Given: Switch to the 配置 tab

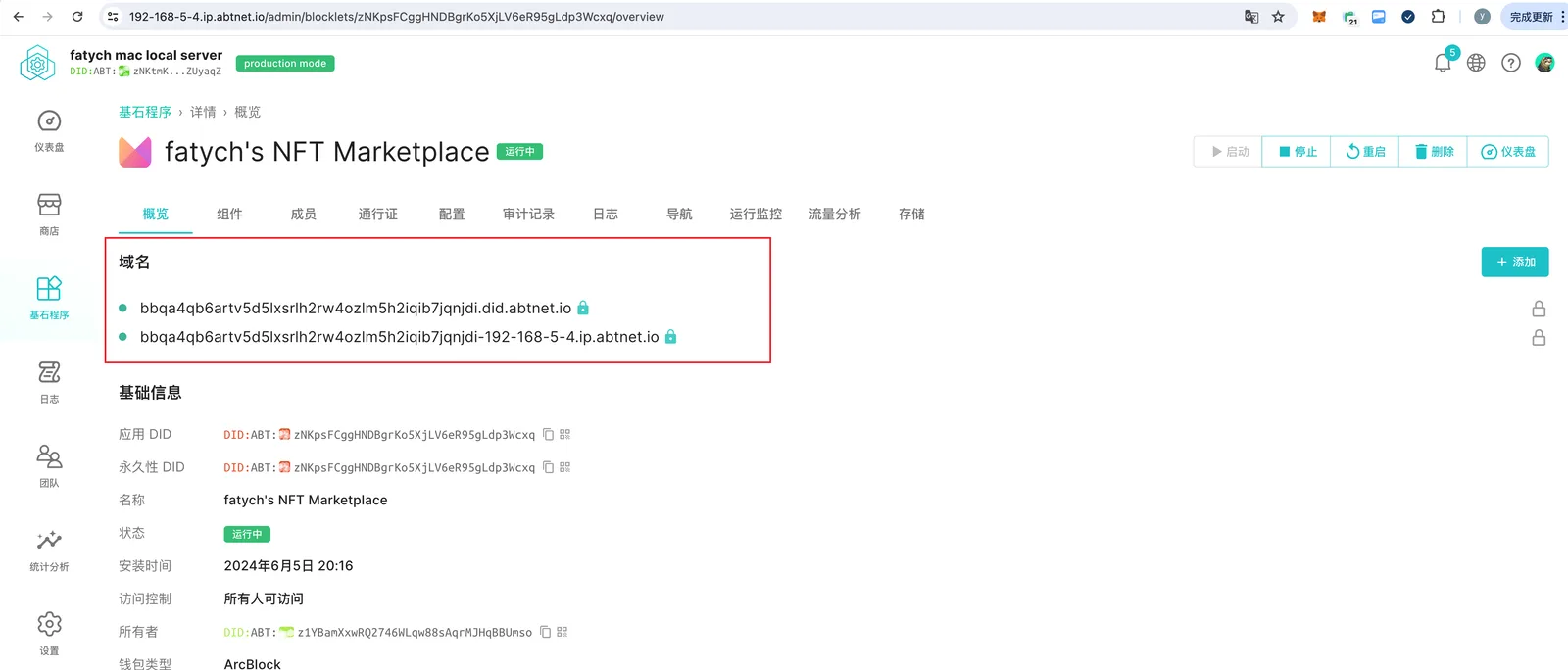Looking at the screenshot, I should [x=452, y=214].
